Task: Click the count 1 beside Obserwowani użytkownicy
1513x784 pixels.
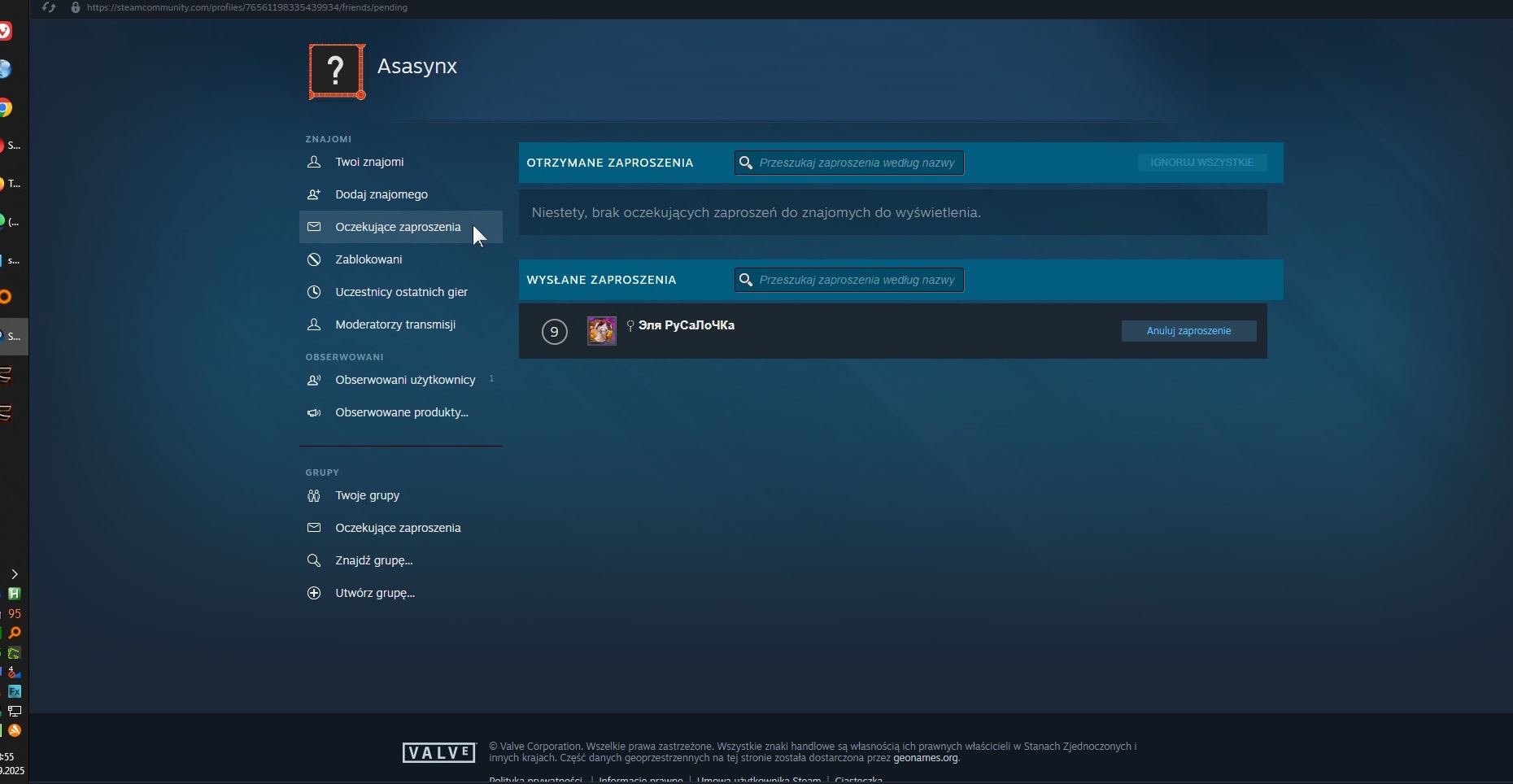Action: coord(491,379)
